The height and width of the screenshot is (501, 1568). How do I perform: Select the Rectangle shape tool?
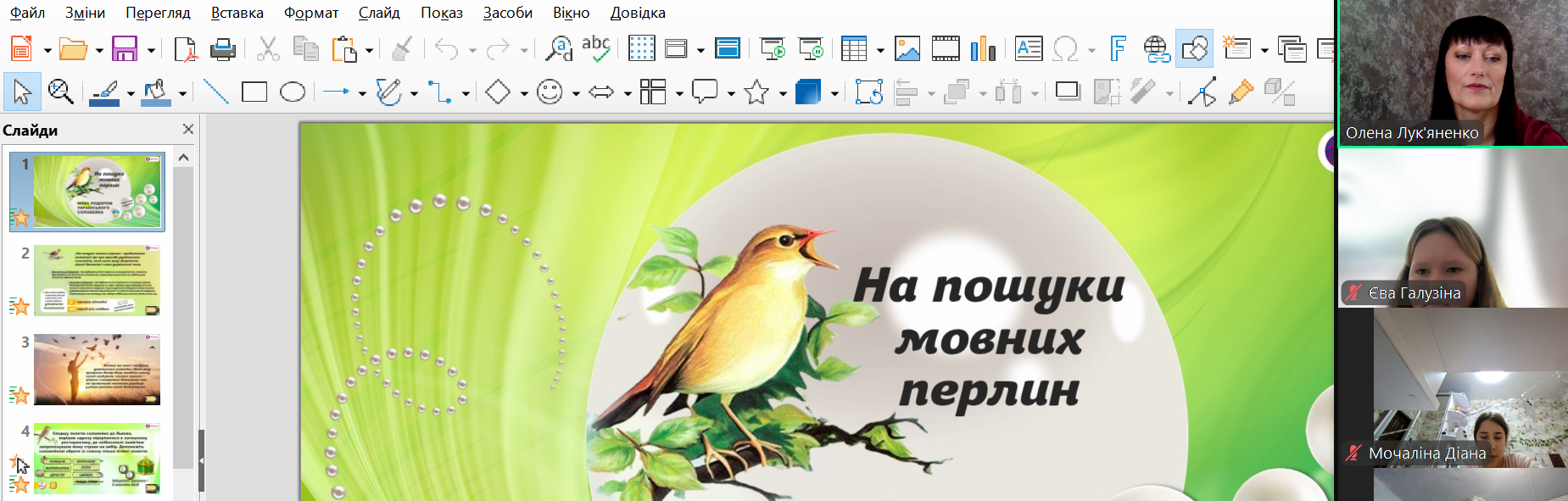pos(254,92)
